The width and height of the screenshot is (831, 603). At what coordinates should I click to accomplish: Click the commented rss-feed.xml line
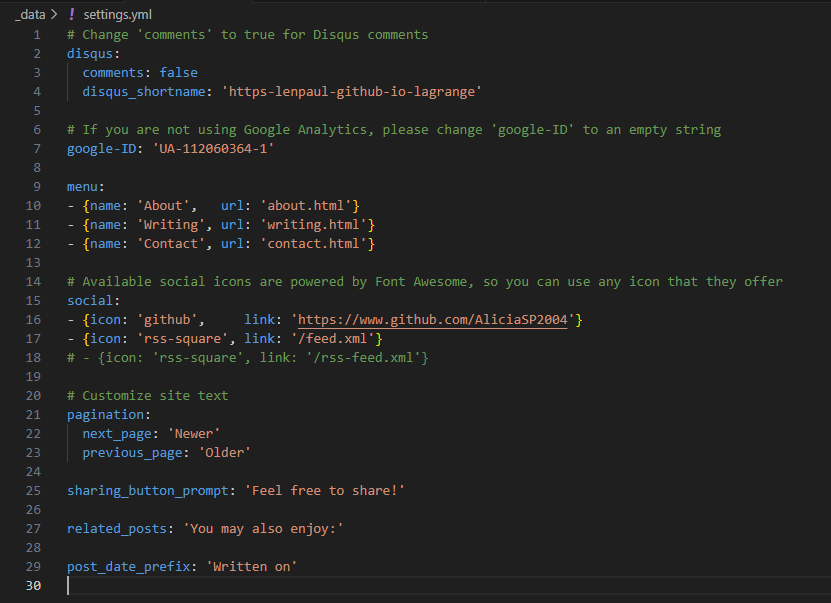click(248, 358)
